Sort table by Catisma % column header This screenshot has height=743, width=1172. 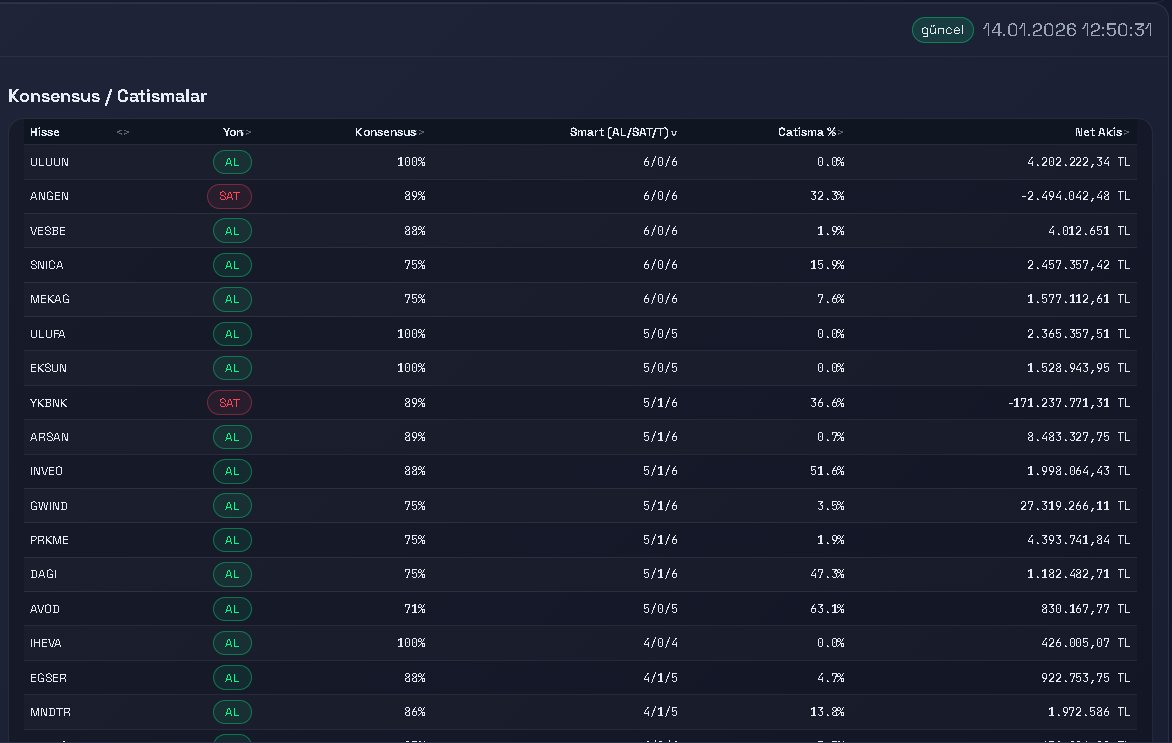810,132
